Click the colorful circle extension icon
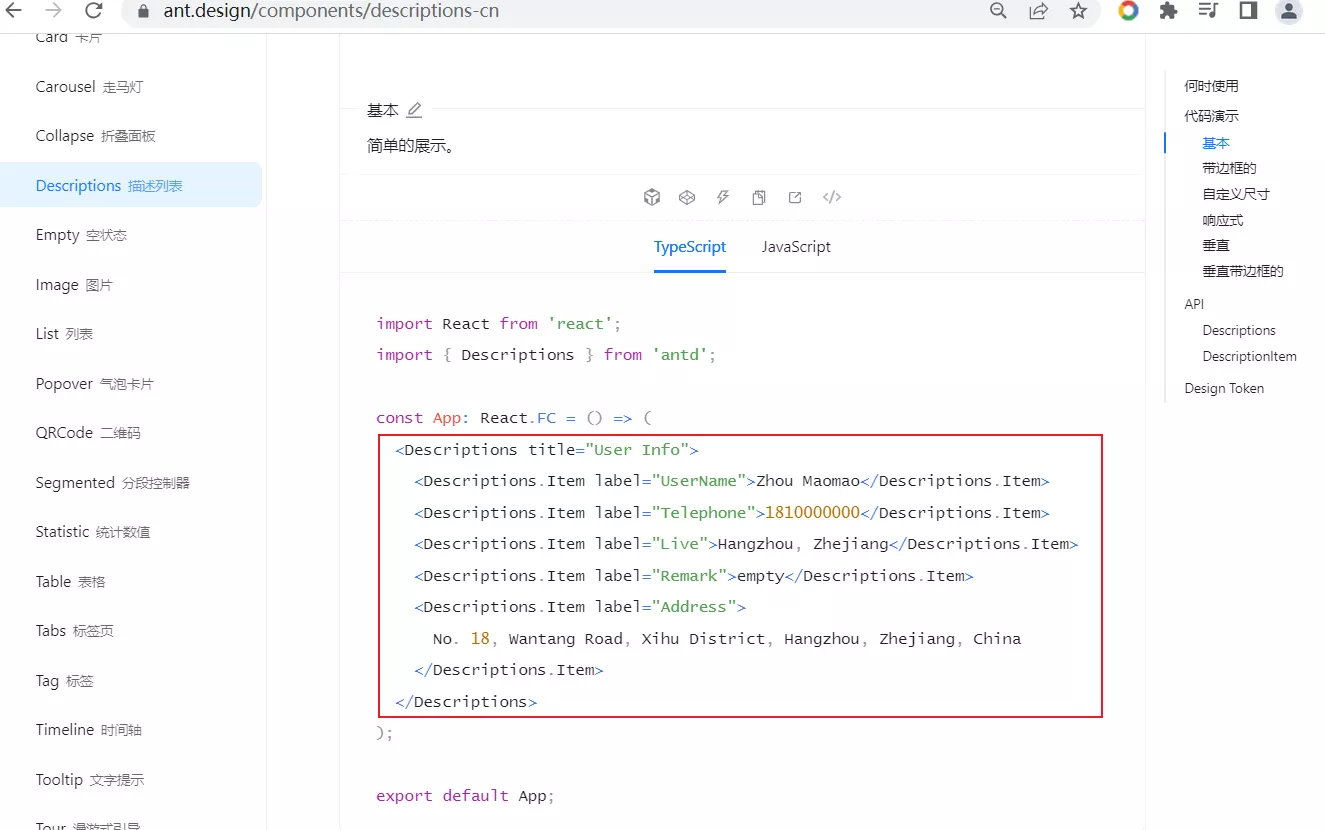Screen dimensions: 1325x830 (x=1128, y=11)
